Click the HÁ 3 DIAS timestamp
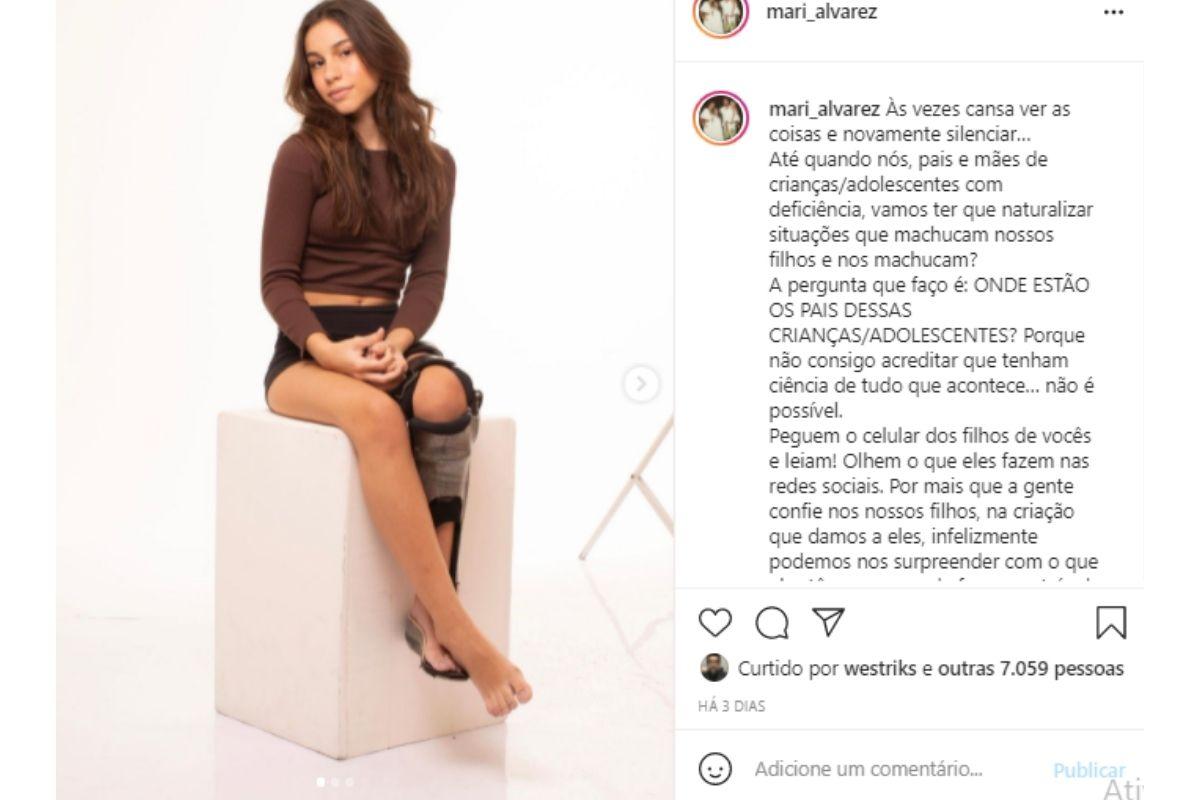 coord(732,706)
